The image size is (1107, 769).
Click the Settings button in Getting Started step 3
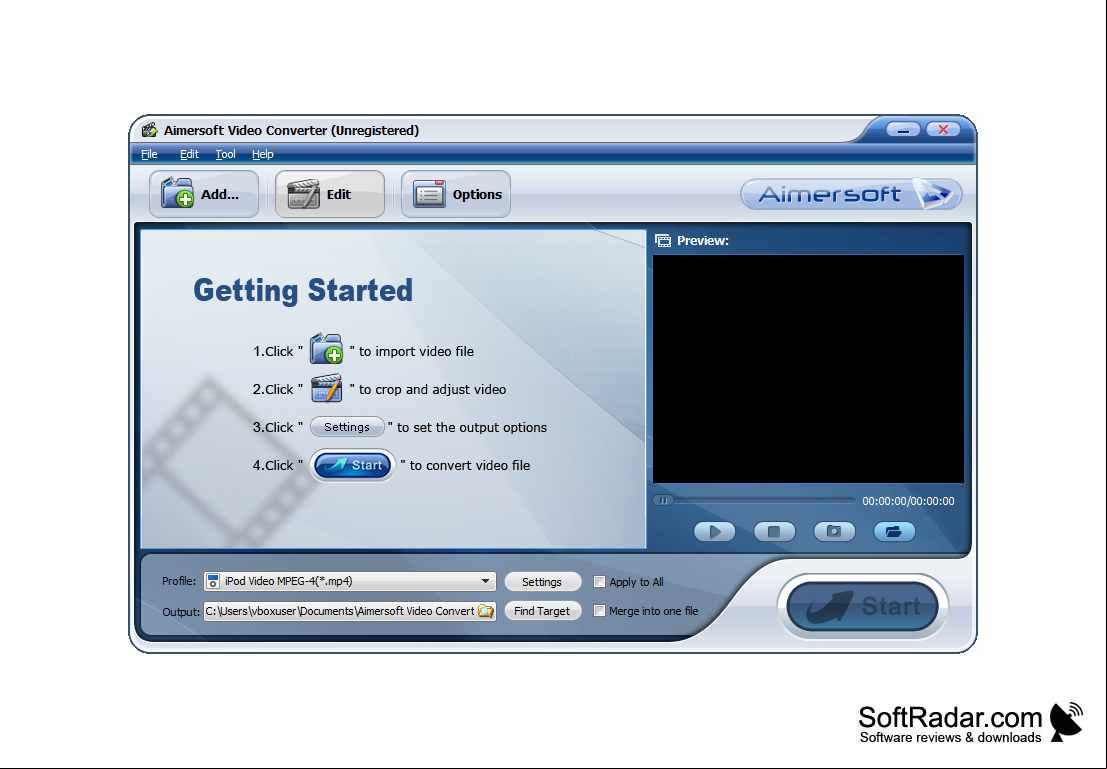coord(347,427)
